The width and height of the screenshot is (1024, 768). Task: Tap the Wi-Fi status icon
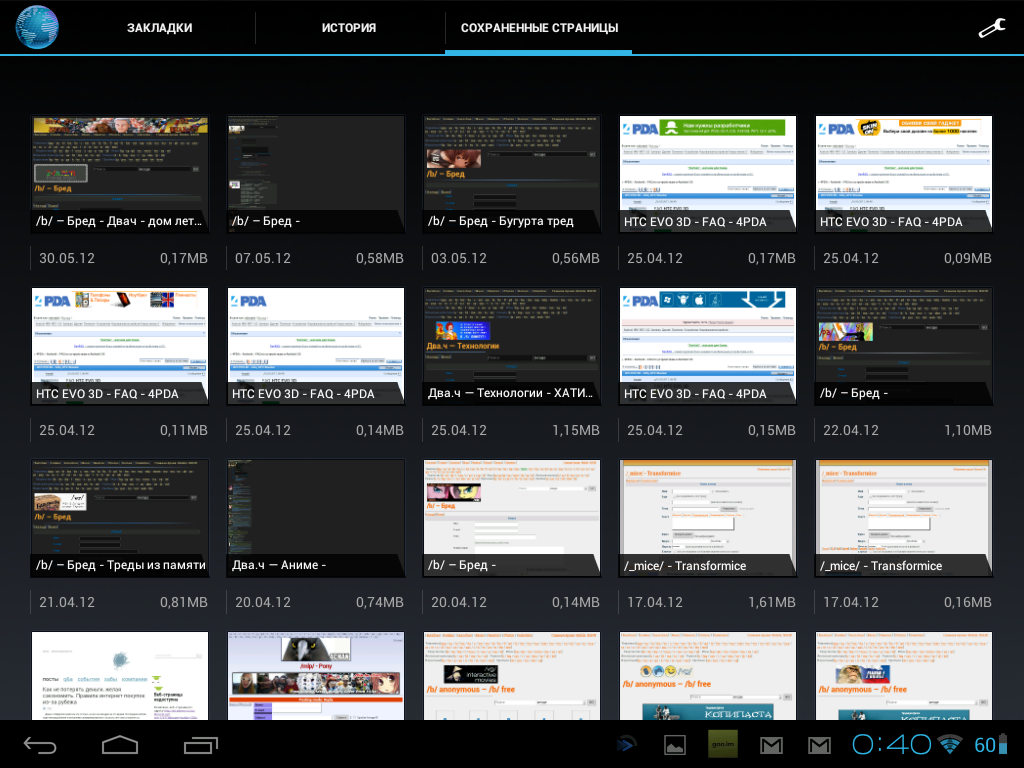[x=950, y=744]
